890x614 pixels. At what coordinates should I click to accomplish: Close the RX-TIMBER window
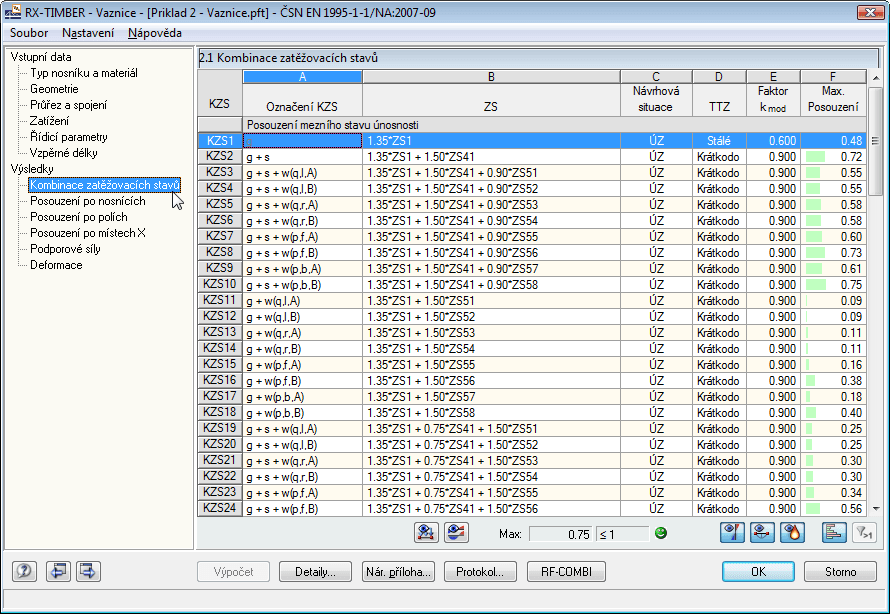(870, 12)
